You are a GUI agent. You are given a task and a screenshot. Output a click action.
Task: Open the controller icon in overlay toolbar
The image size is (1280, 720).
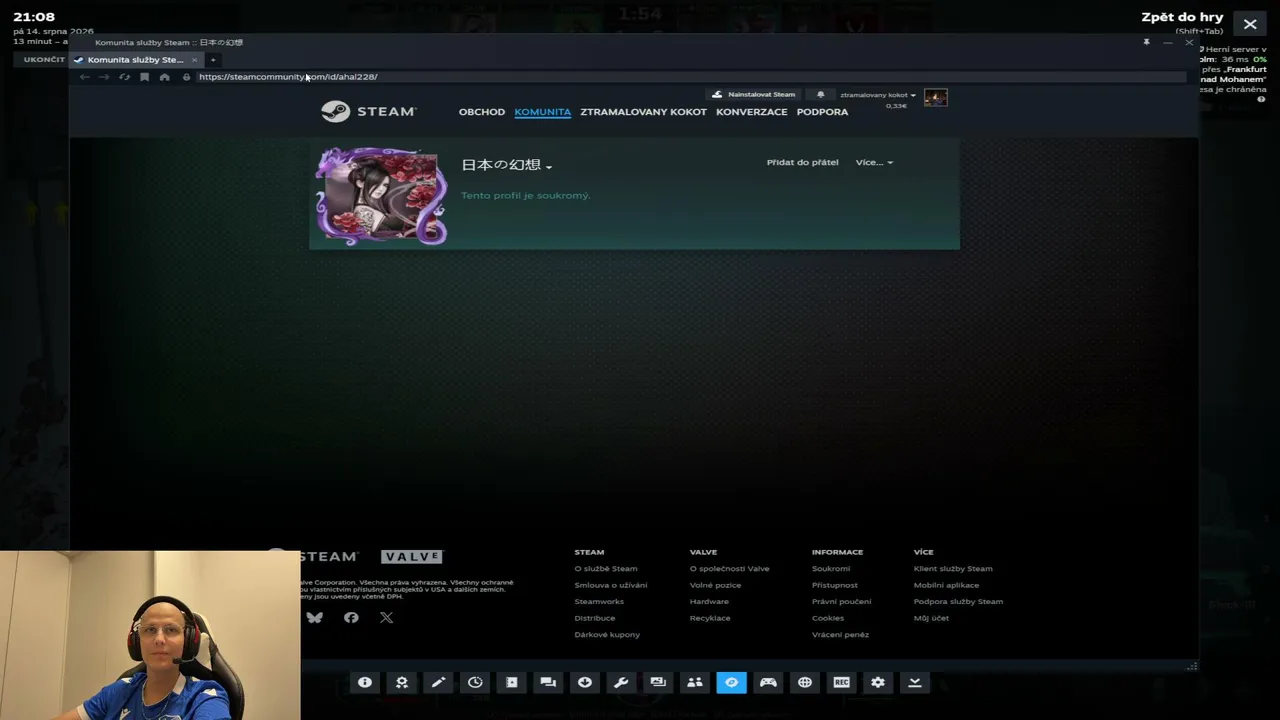tap(768, 682)
